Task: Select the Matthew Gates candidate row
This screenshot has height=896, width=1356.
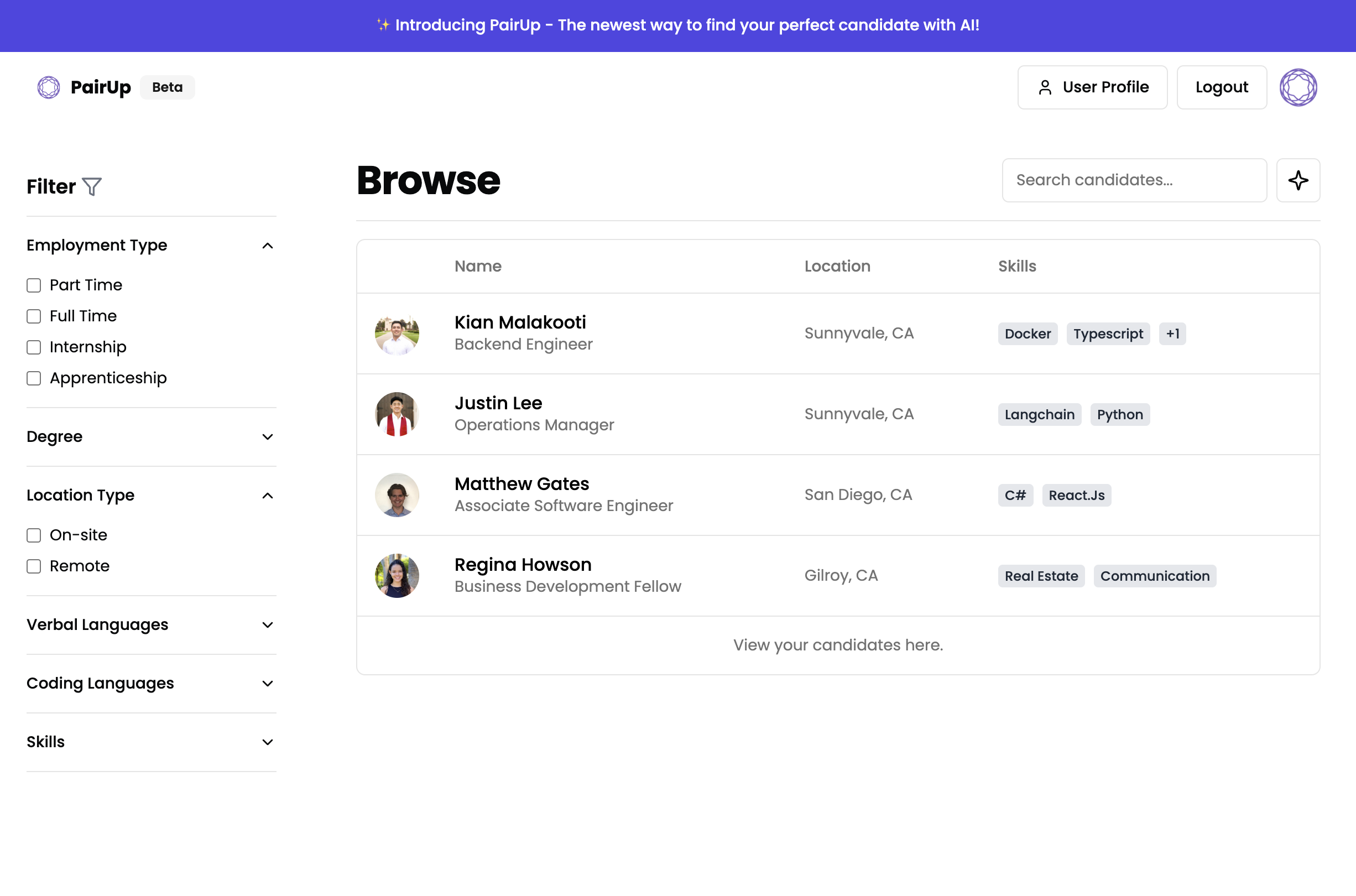Action: tap(628, 495)
